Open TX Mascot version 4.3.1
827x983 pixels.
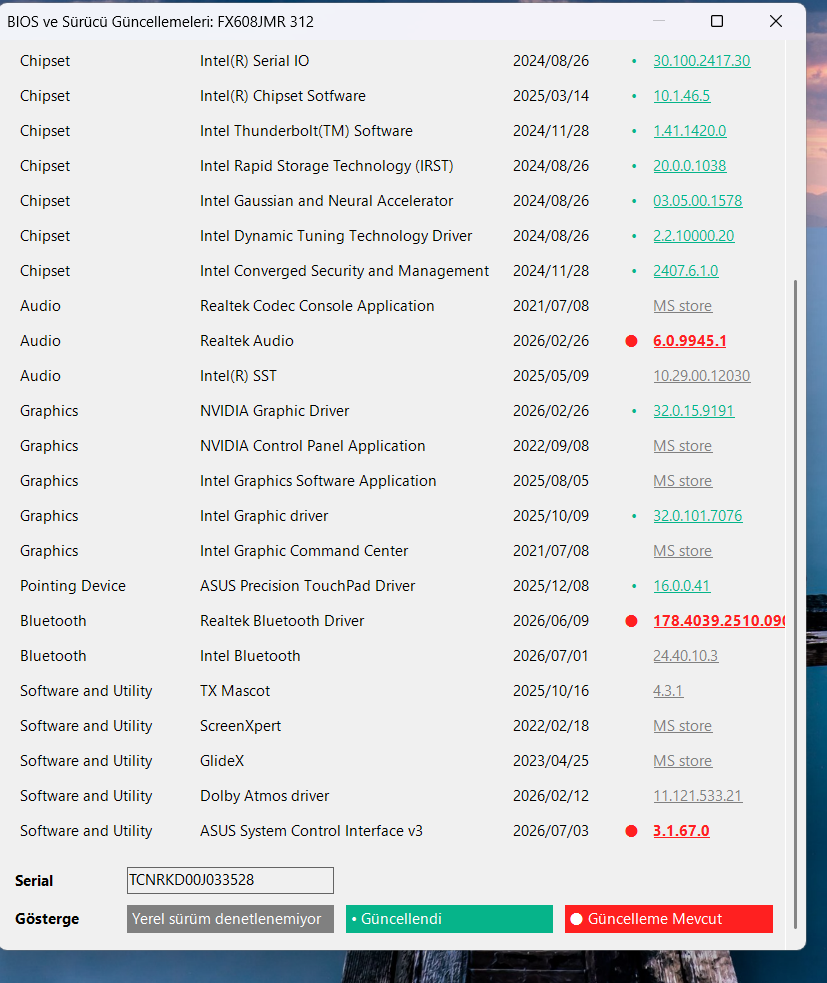(668, 691)
